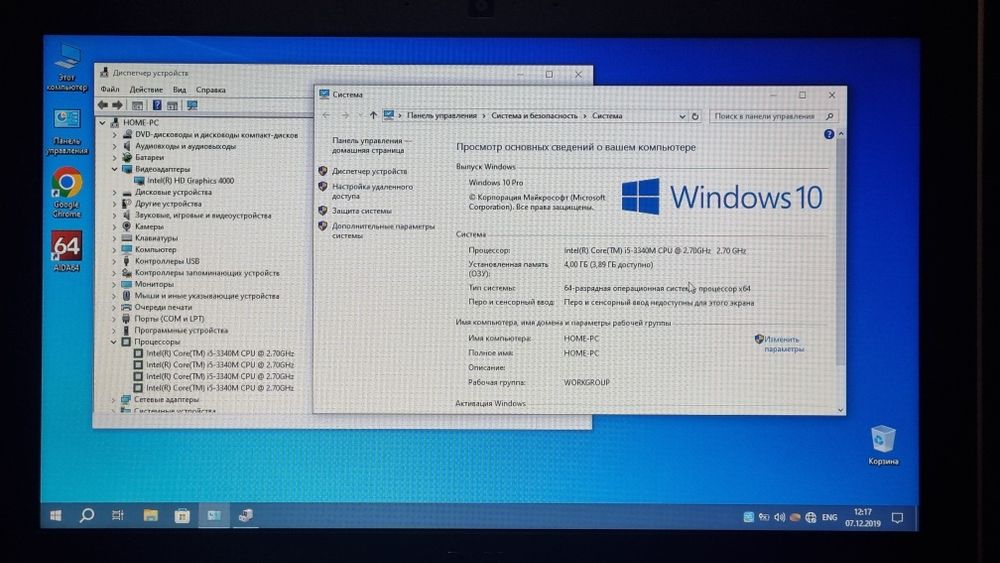Screen dimensions: 1000x563
Task: Open Этот компьютер desktop icon
Action: click(x=67, y=67)
